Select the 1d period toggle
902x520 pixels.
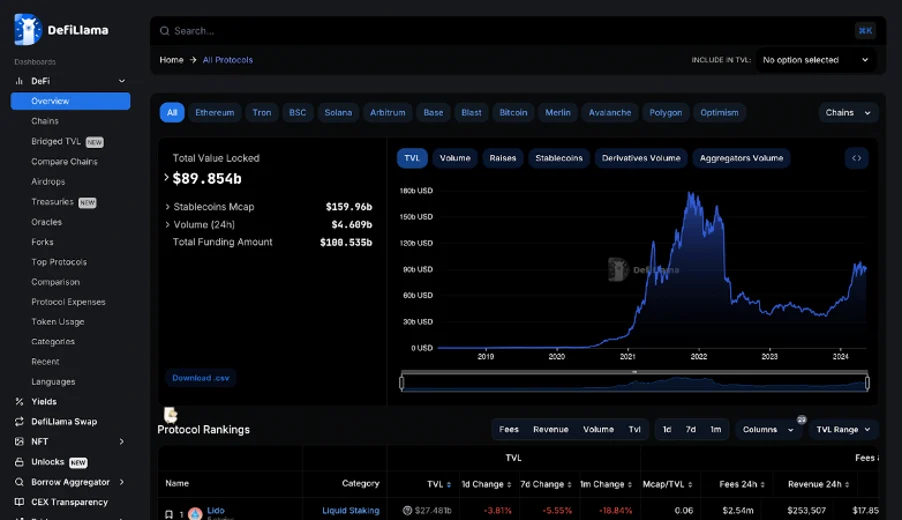[x=667, y=430]
